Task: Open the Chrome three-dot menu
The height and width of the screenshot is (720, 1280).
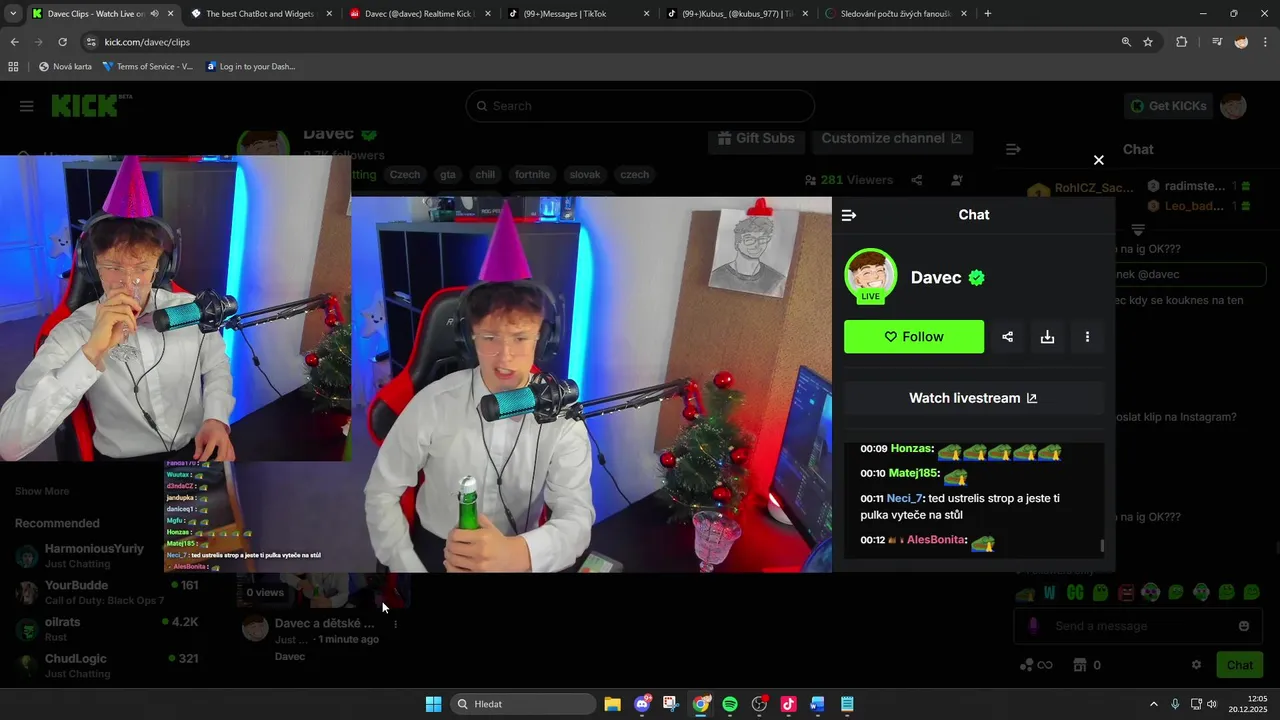Action: click(x=1266, y=42)
